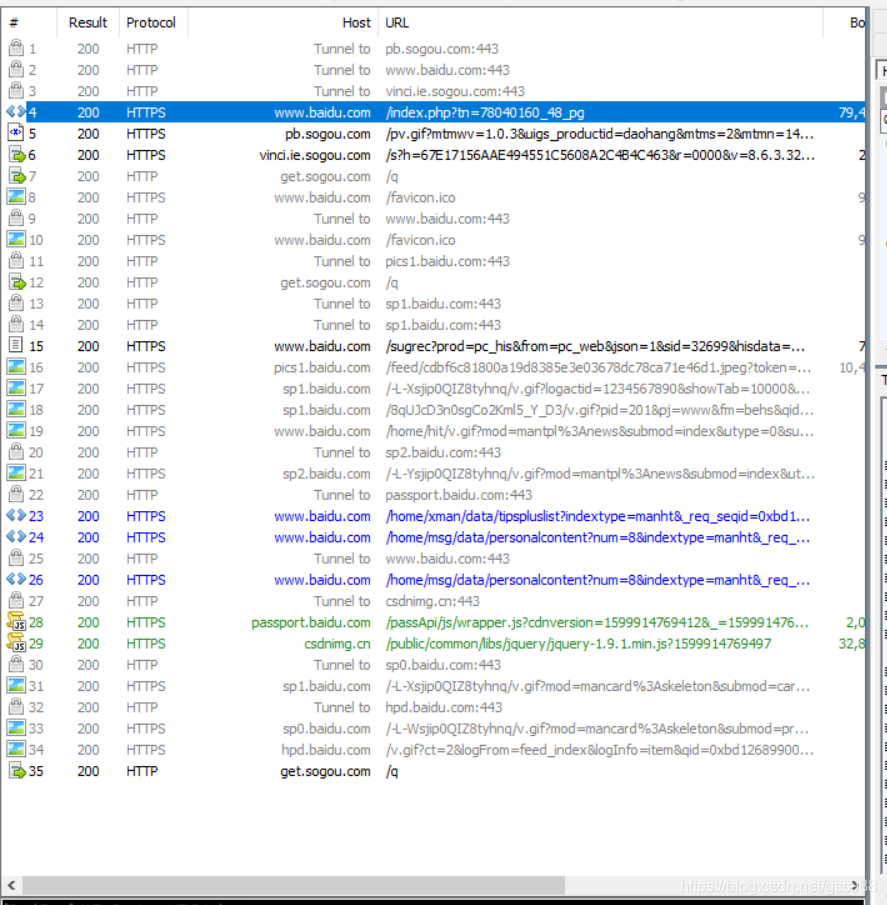This screenshot has width=887, height=905.
Task: Select the /8qUJcD3n0sgCo2Kml5_Y_D3 URL
Action: pyautogui.click(x=600, y=410)
